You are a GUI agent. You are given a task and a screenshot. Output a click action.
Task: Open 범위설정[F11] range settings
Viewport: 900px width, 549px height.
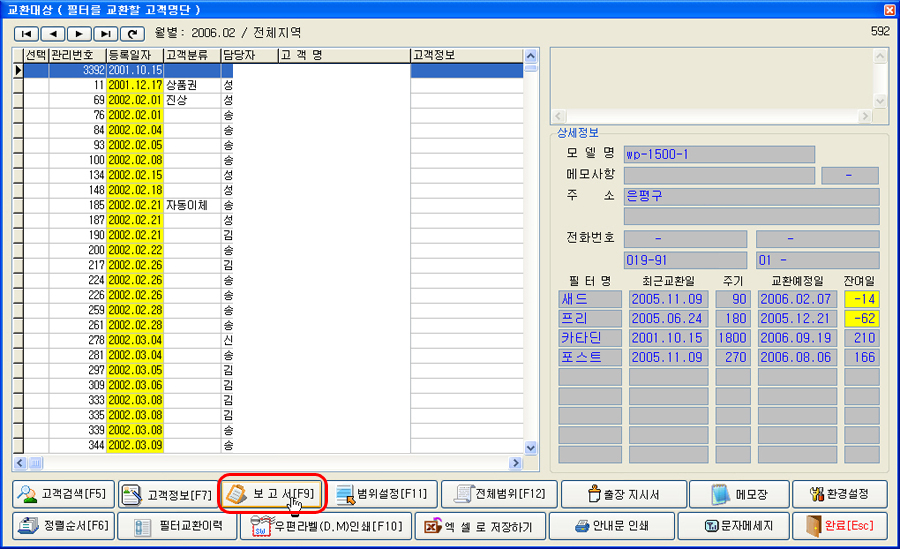click(383, 494)
